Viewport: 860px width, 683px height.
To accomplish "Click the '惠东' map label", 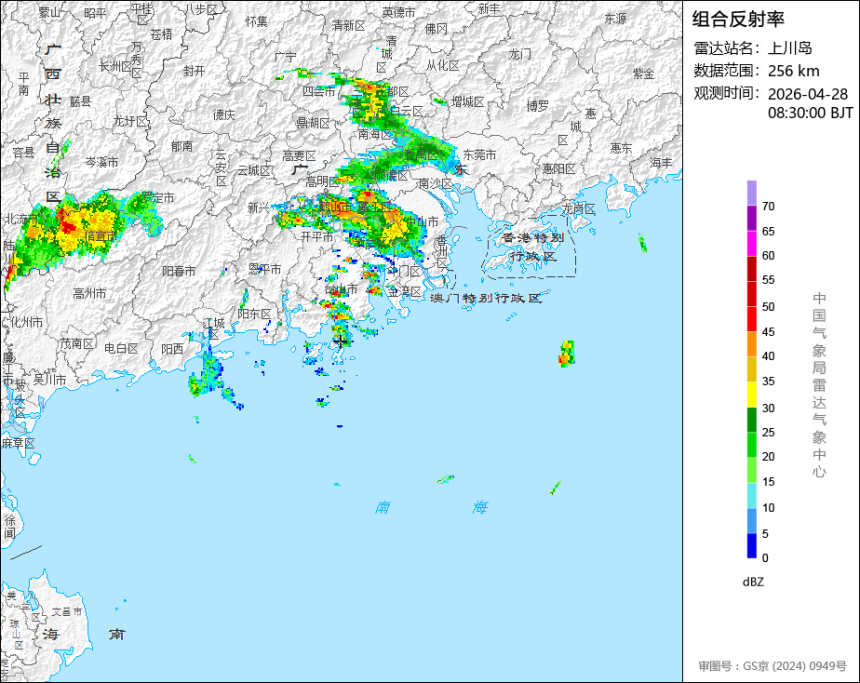I will (x=621, y=148).
